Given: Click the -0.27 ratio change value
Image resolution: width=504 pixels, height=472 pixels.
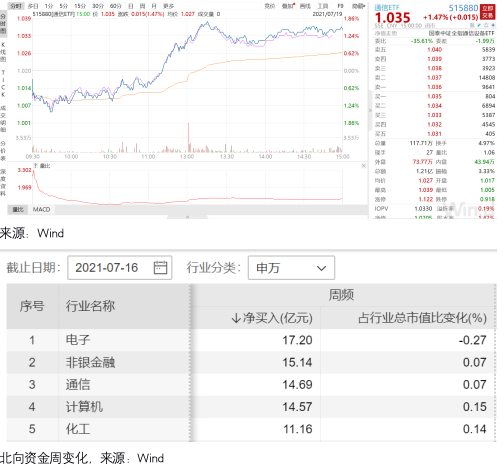Looking at the screenshot, I should click(472, 340).
